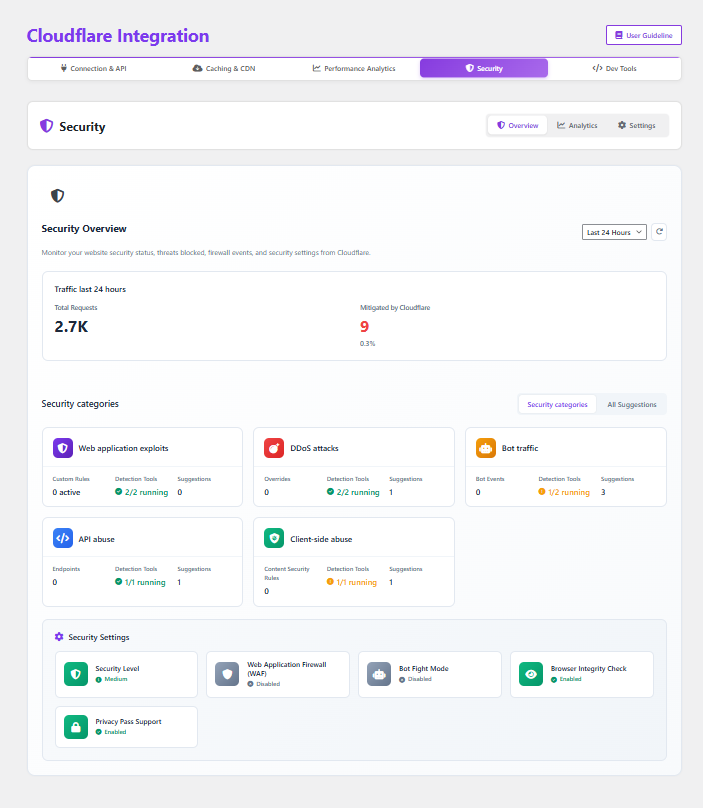Screen dimensions: 703x808
Task: Select the Overview sub-tab
Action: [517, 125]
